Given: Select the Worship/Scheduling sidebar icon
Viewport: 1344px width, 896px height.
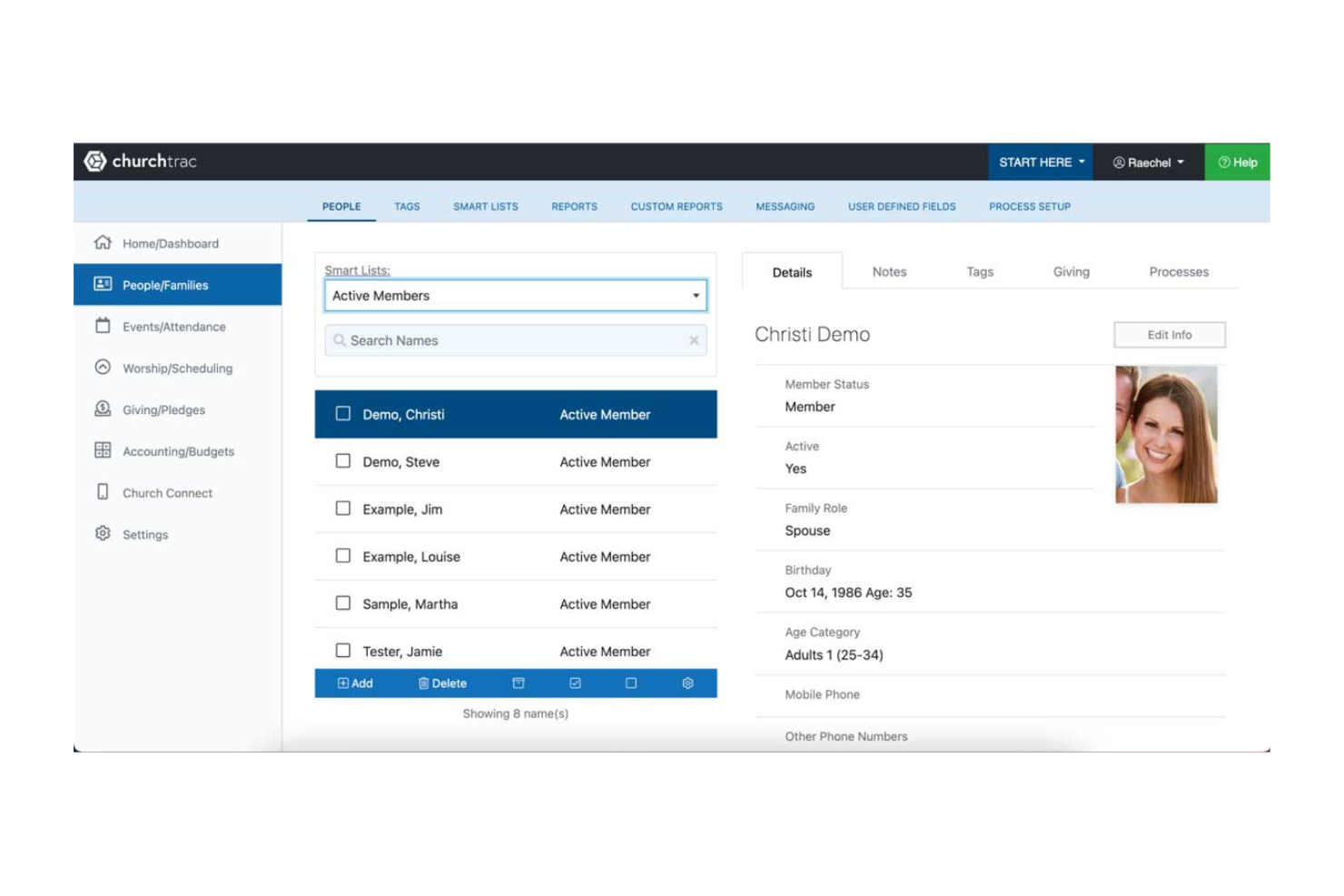Looking at the screenshot, I should pos(103,368).
